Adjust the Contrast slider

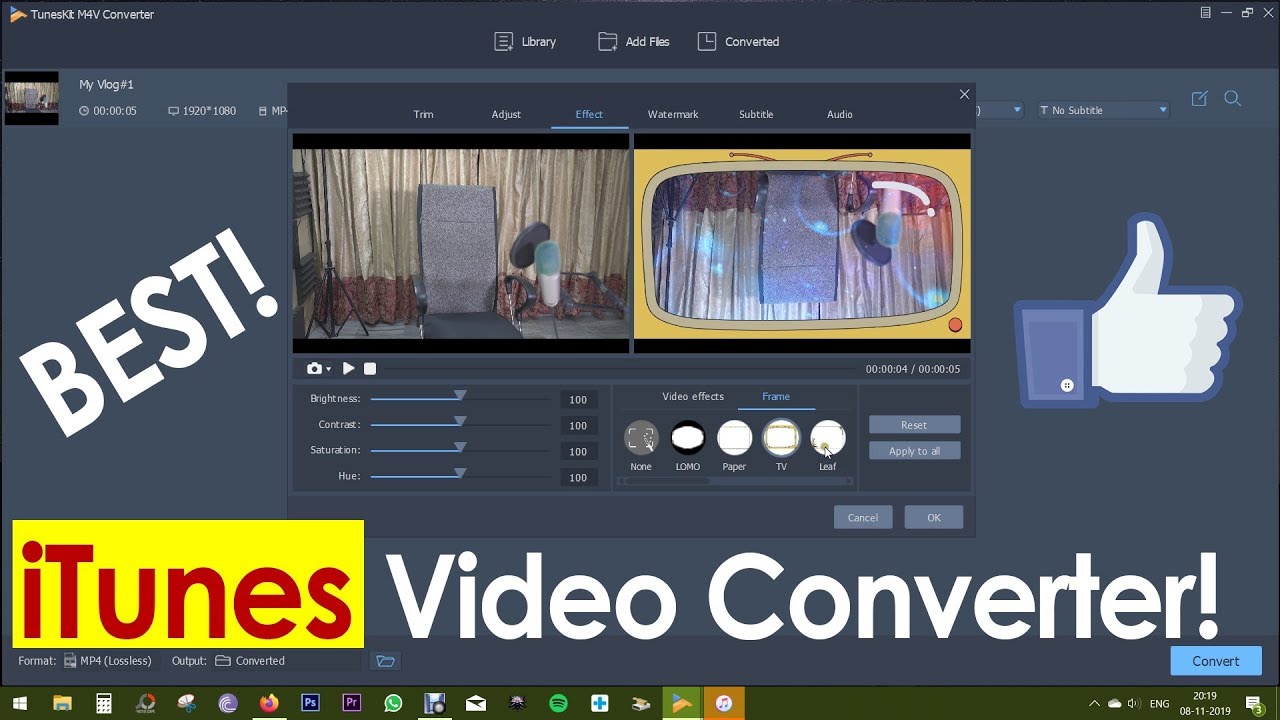tap(460, 425)
